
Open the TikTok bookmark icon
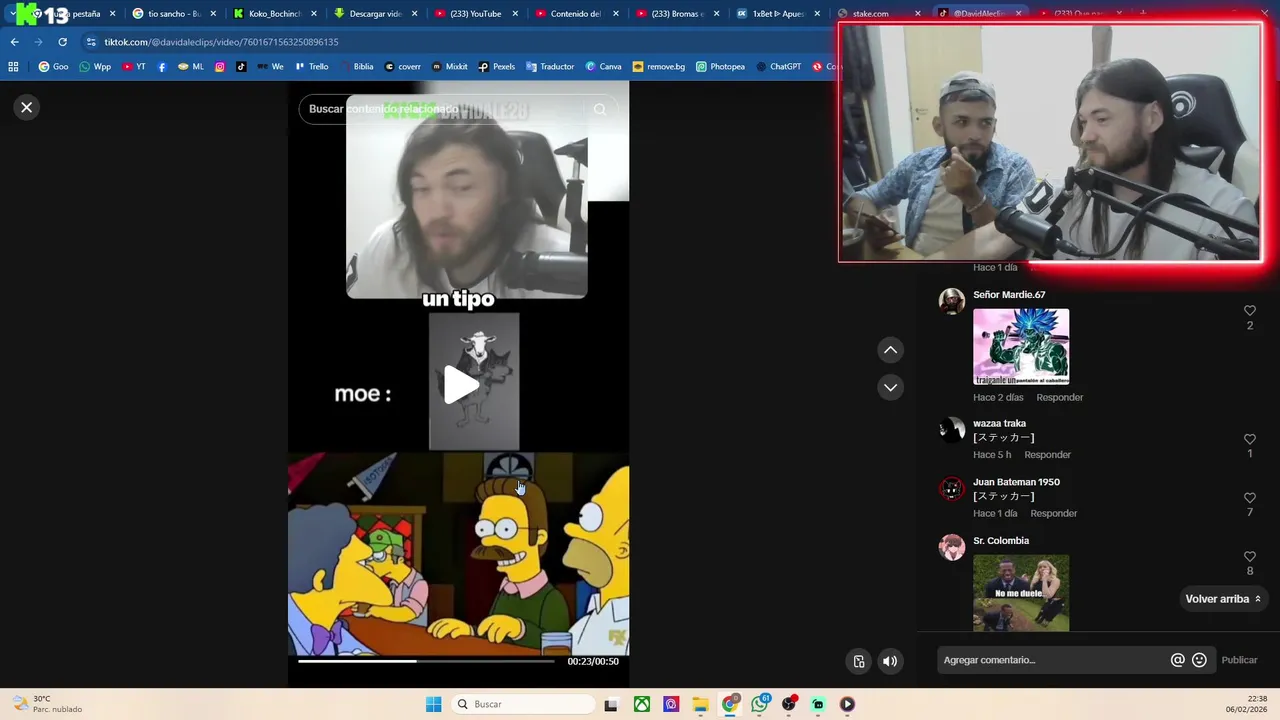(241, 67)
